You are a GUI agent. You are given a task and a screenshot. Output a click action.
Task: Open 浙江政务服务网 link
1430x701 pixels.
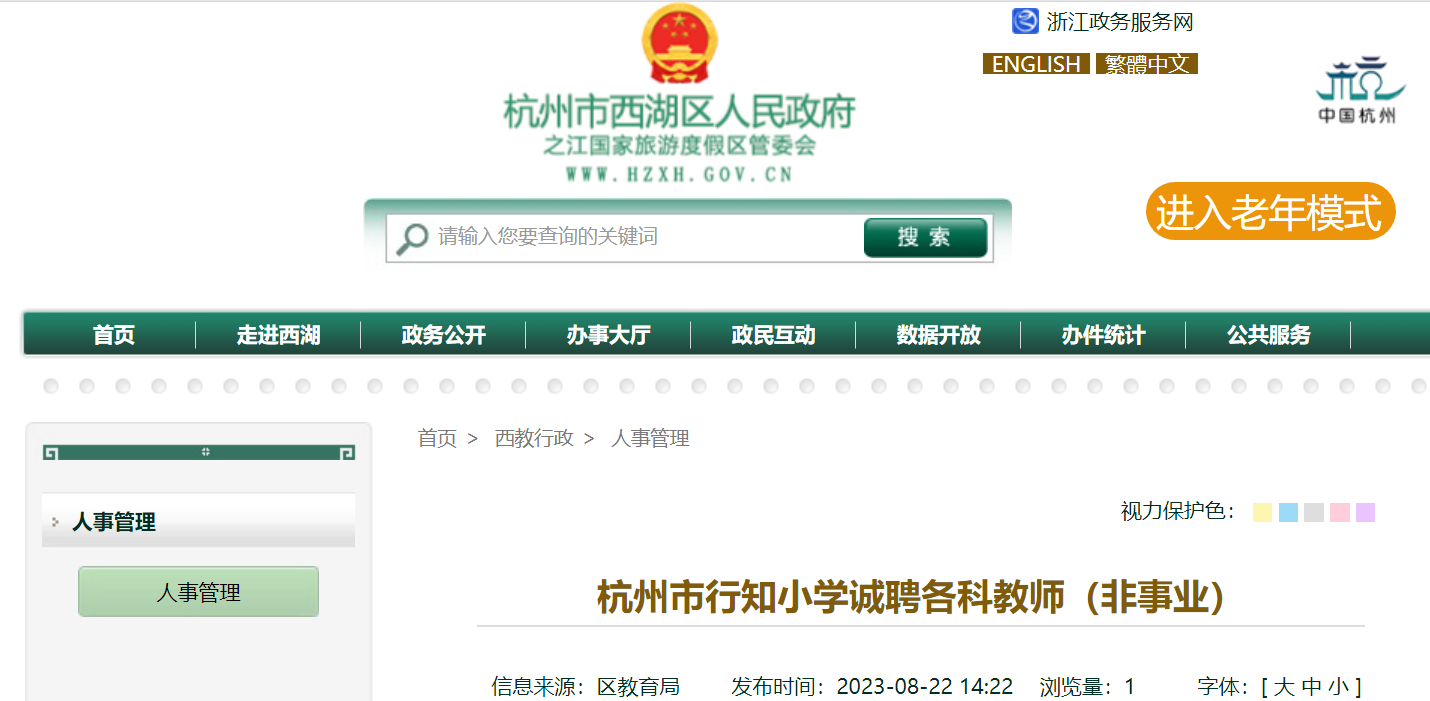point(1120,22)
